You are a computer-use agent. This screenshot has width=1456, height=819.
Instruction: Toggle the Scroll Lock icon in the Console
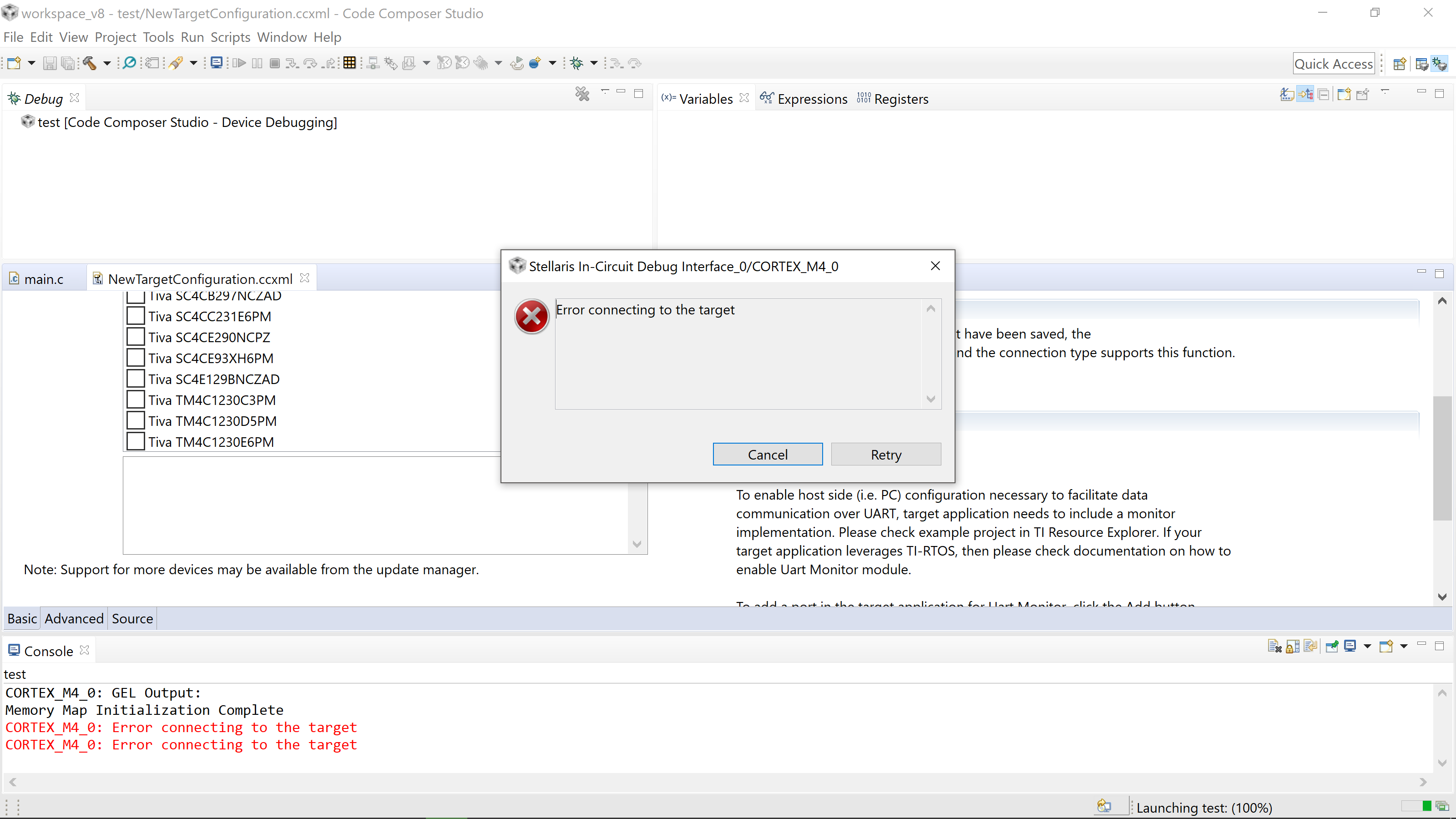tap(1293, 646)
